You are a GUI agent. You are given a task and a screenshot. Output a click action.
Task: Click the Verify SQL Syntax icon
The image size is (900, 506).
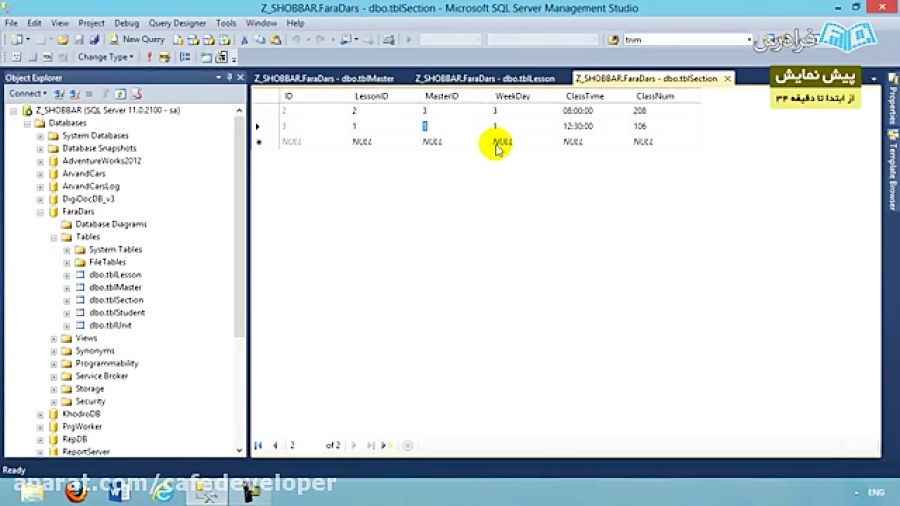(165, 57)
